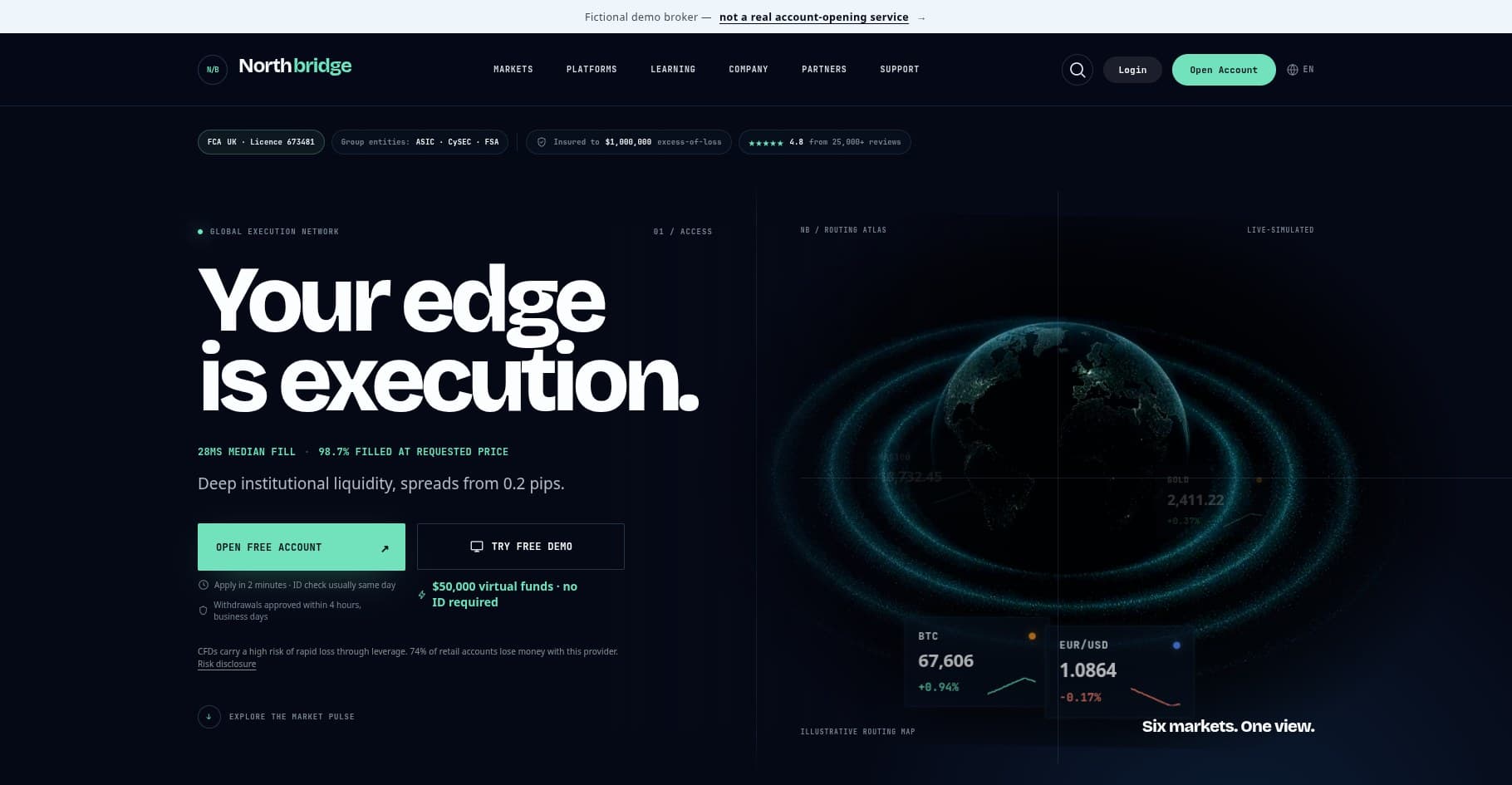Open the Markets menu

pos(513,70)
